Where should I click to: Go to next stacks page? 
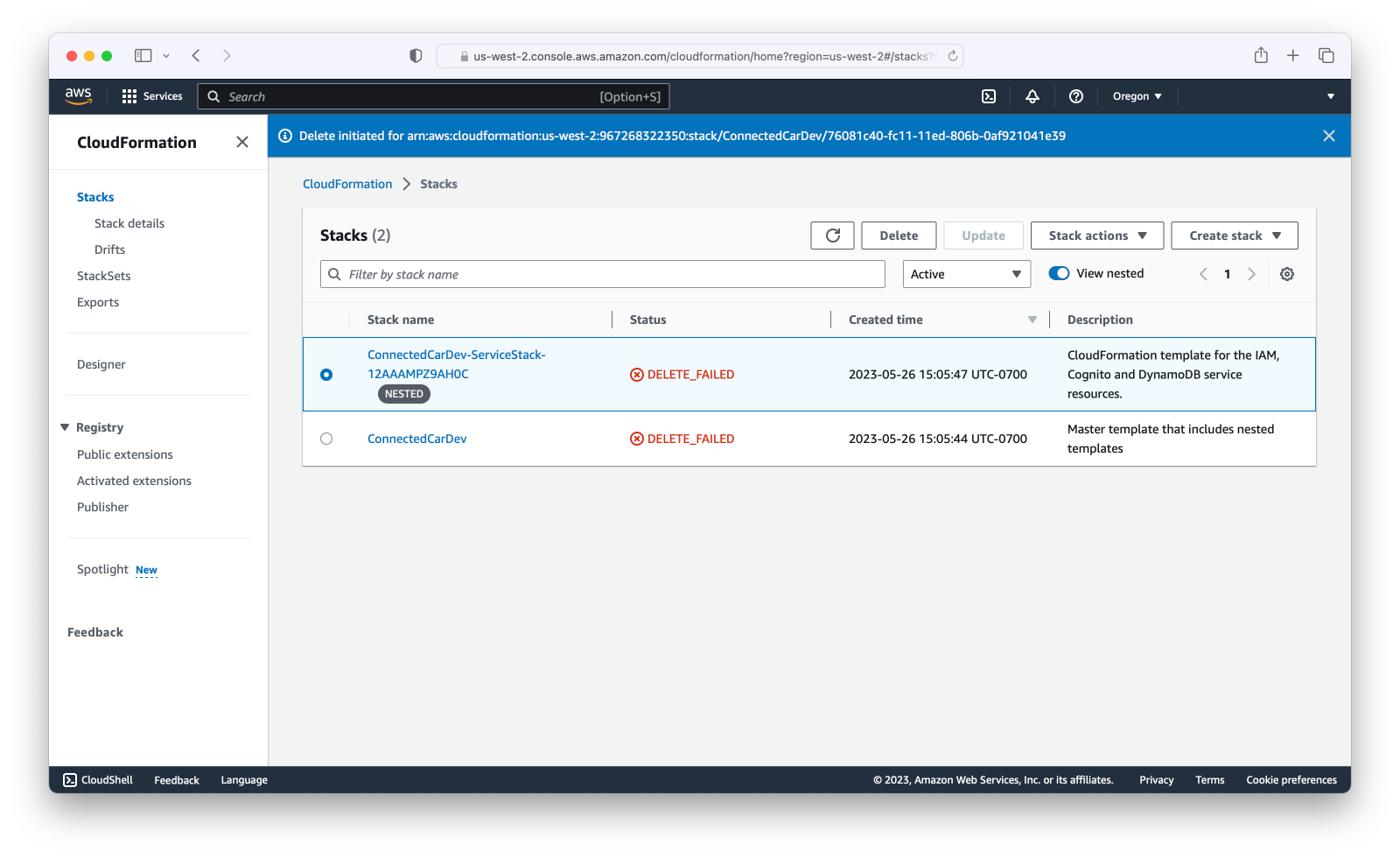pyautogui.click(x=1252, y=274)
